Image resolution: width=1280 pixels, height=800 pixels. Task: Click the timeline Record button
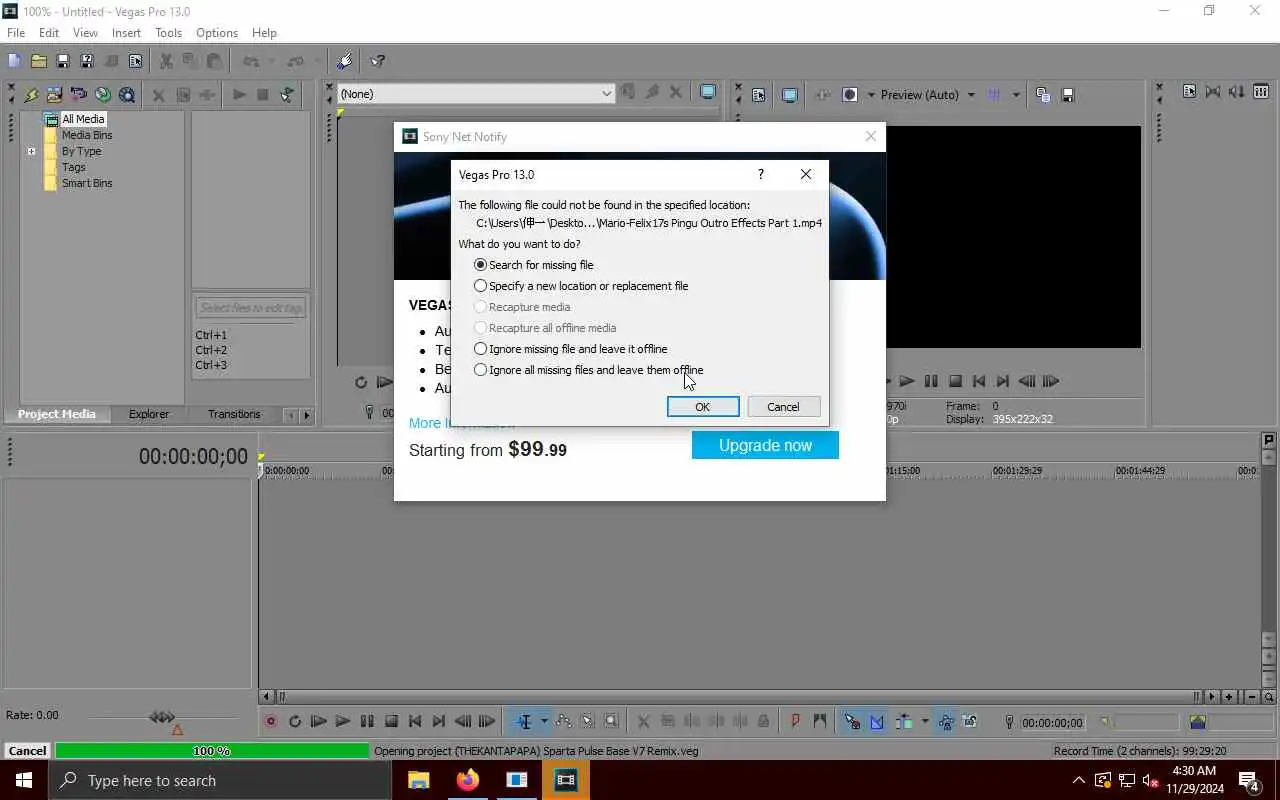pyautogui.click(x=270, y=721)
